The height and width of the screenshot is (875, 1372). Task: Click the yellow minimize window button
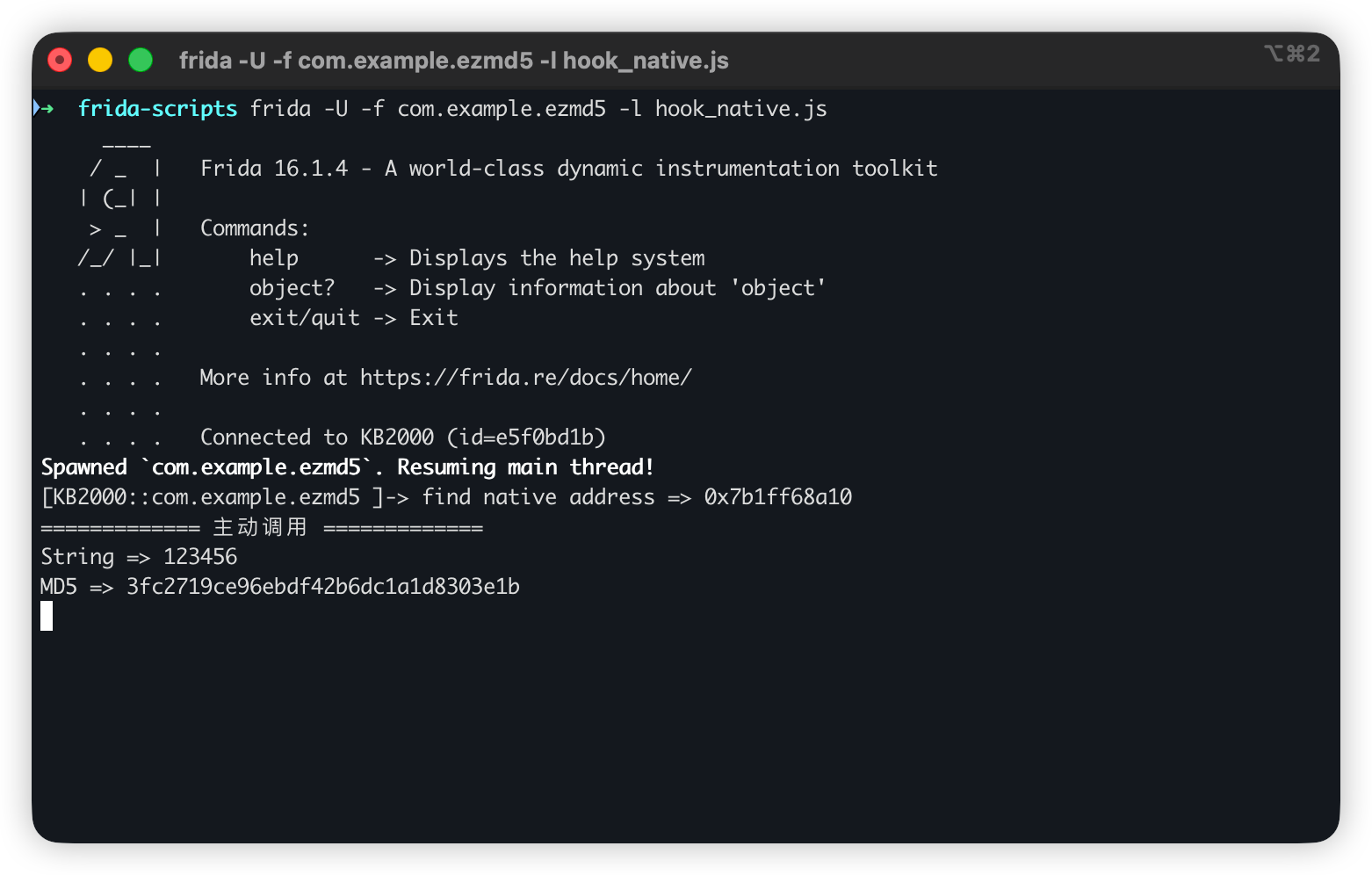100,60
